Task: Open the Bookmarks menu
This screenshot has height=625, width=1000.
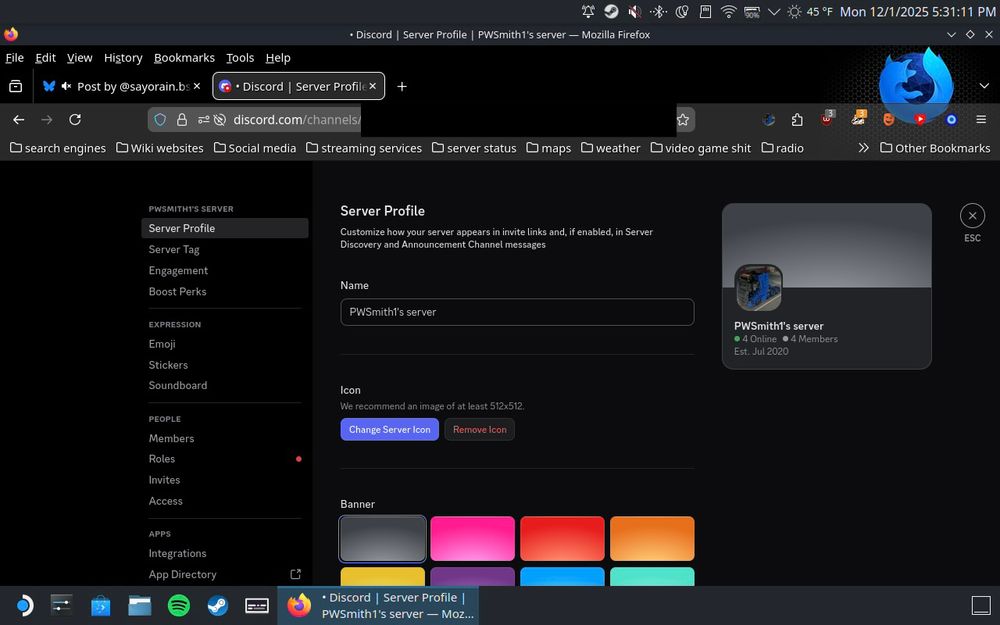Action: [x=184, y=58]
